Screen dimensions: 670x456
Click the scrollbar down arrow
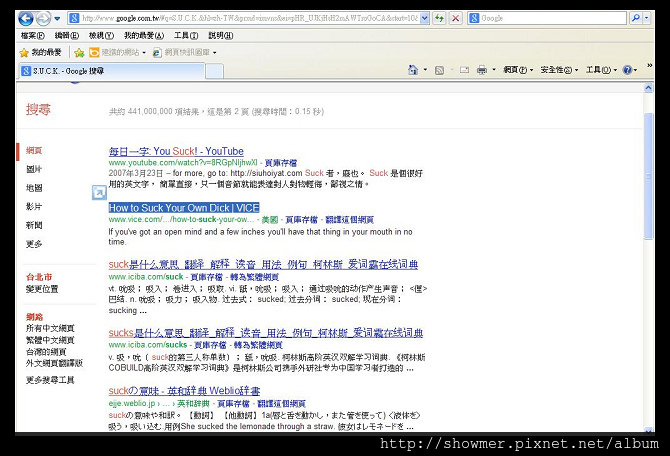[x=648, y=430]
